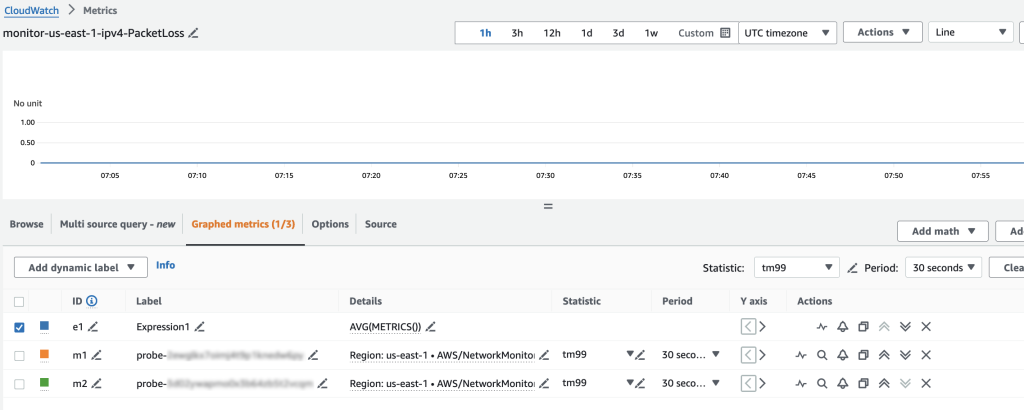Switch m1 to right Y axis
1024x410 pixels.
point(762,355)
